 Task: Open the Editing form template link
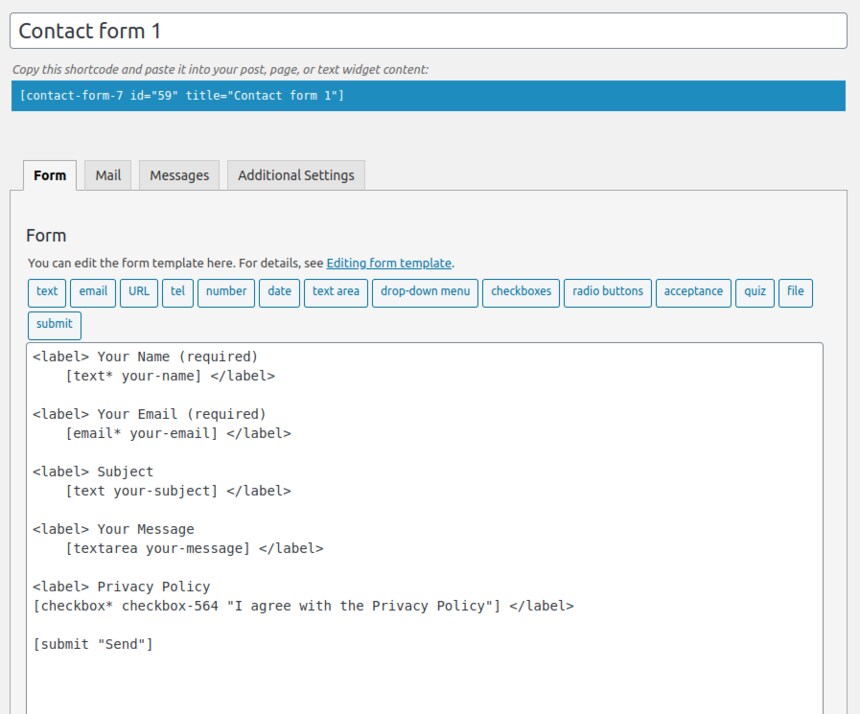click(x=389, y=263)
